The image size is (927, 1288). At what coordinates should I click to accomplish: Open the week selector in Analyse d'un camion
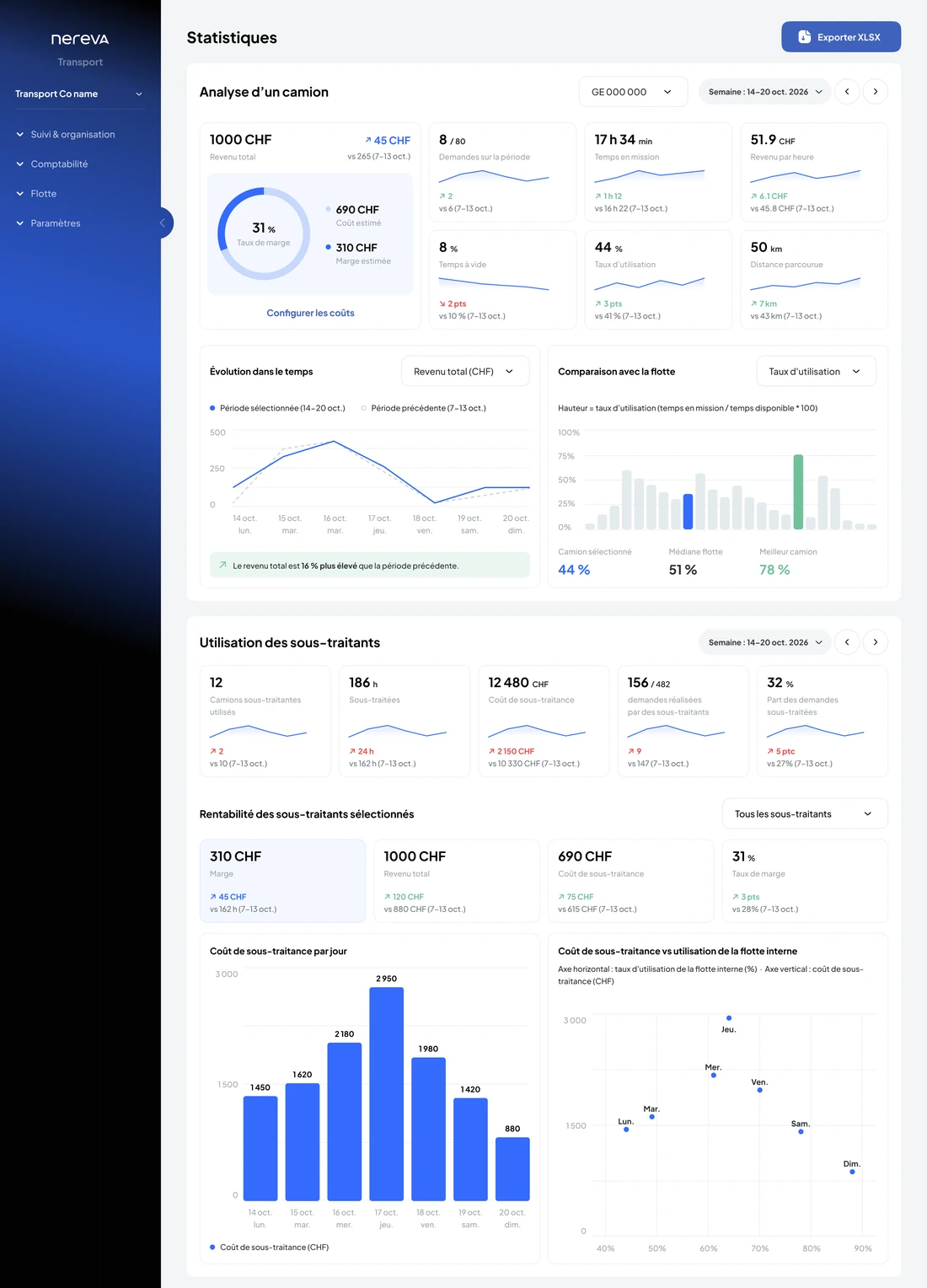pos(764,92)
